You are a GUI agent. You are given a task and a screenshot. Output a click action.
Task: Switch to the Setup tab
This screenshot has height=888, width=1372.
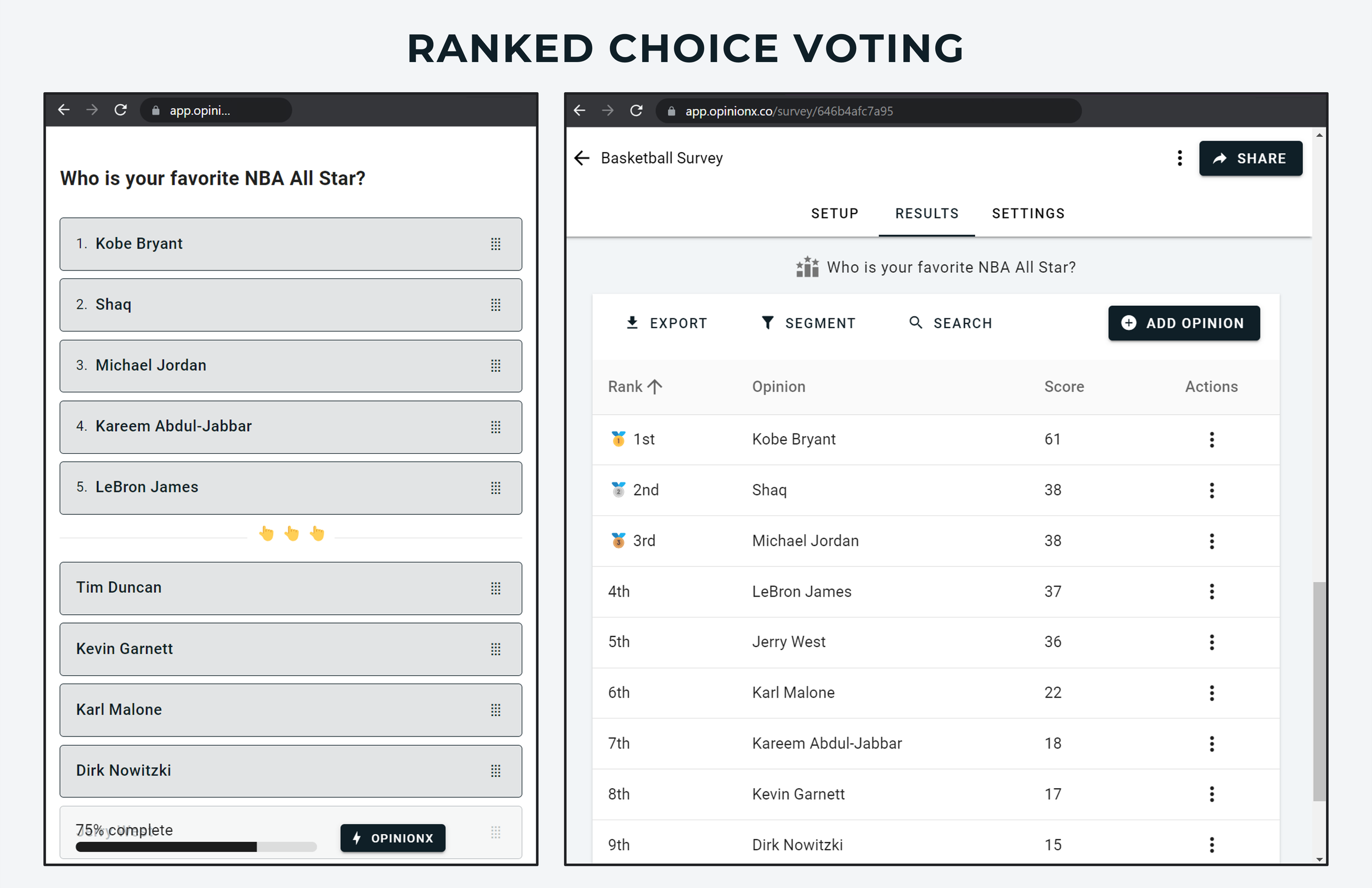[834, 213]
